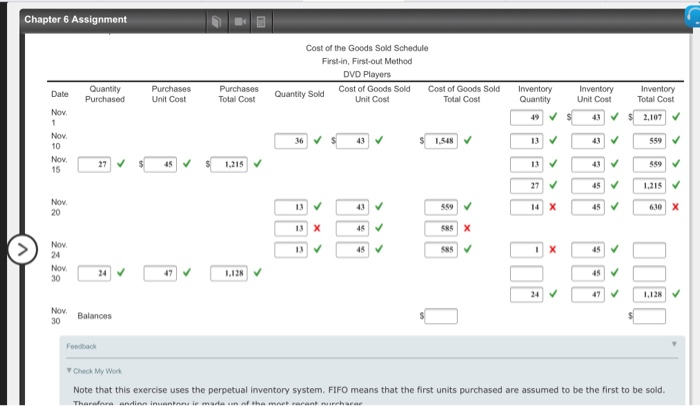This screenshot has width=700, height=406.
Task: Collapse the Feedback panel arrow
Action: [x=674, y=344]
